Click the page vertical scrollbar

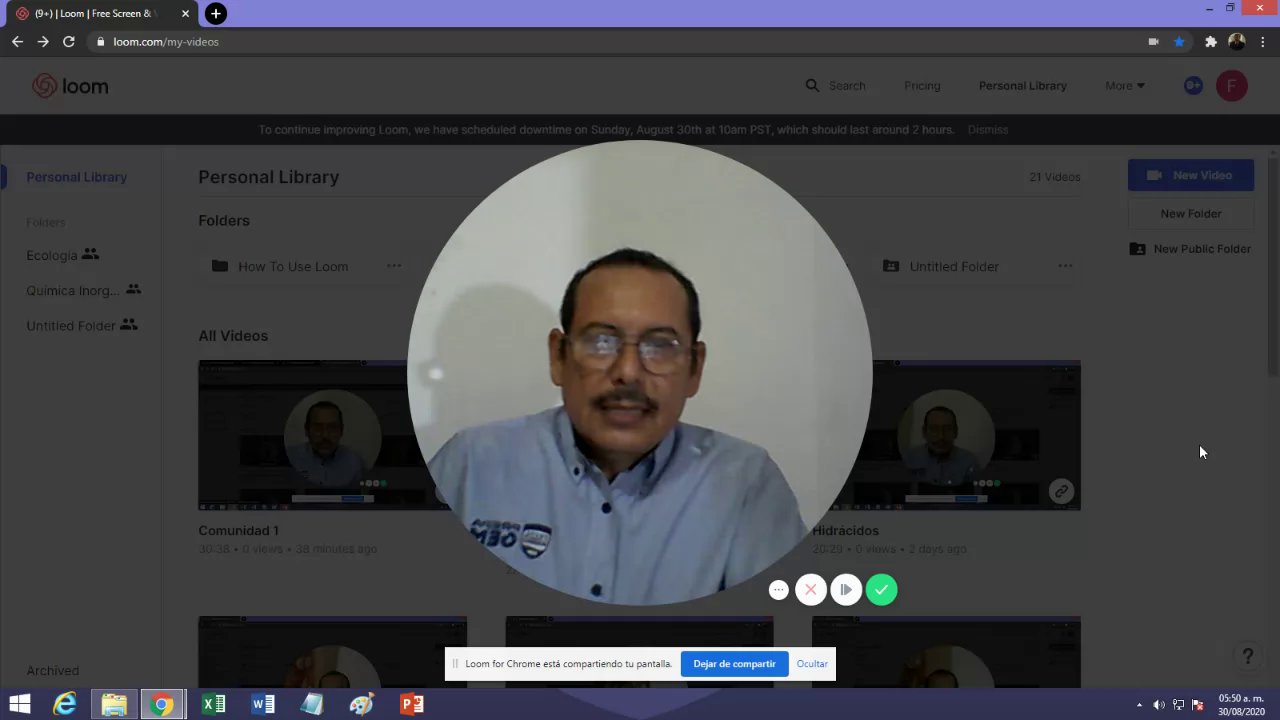1273,267
